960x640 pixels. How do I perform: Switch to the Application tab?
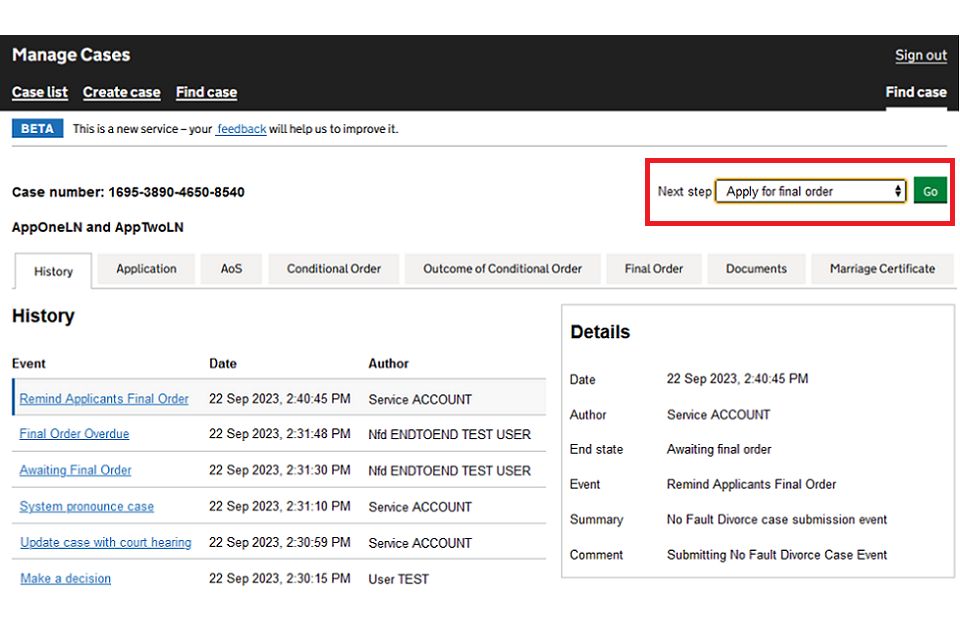pyautogui.click(x=146, y=269)
